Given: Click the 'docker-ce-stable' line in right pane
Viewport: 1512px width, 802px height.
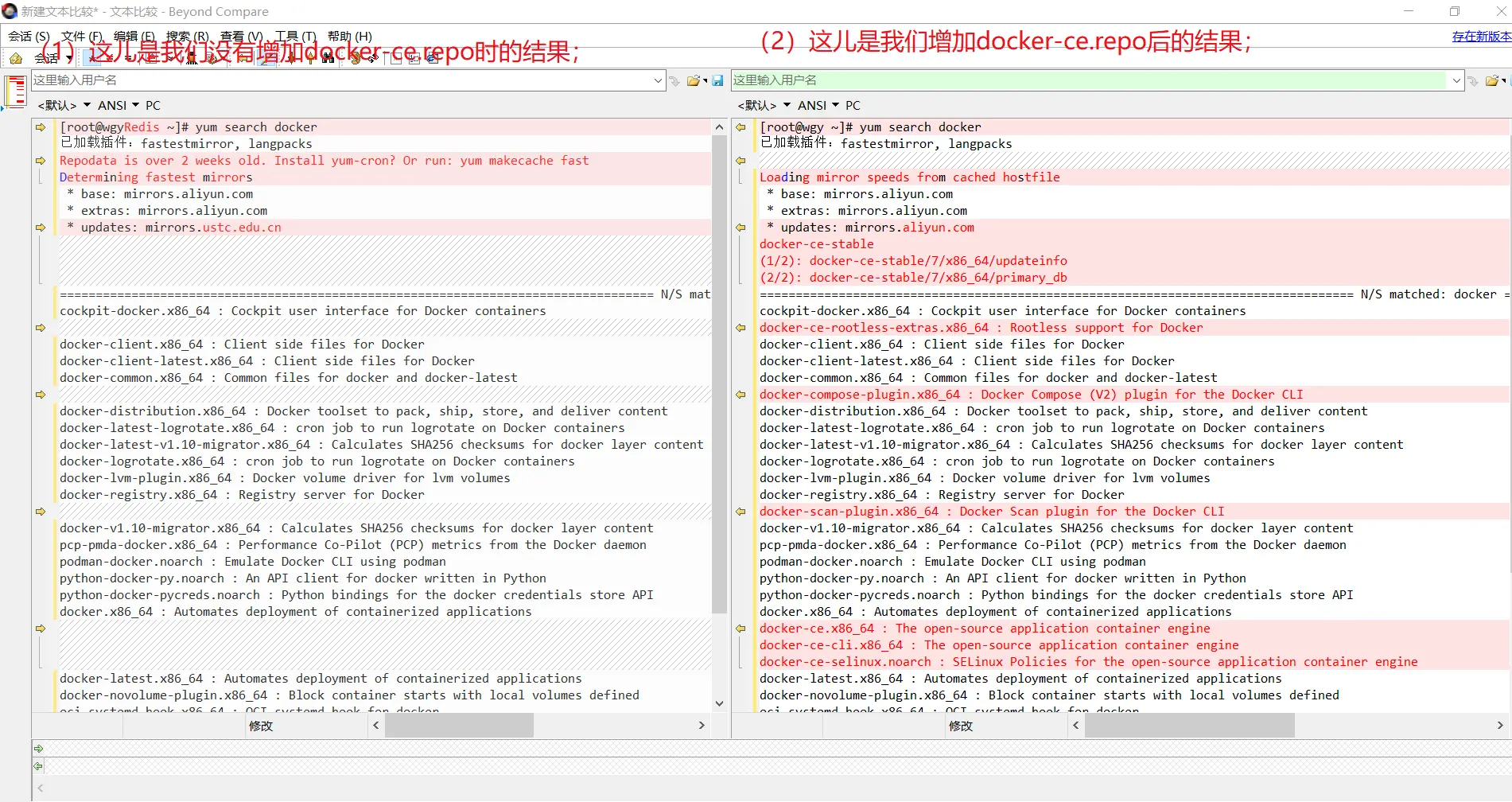Looking at the screenshot, I should pos(817,244).
